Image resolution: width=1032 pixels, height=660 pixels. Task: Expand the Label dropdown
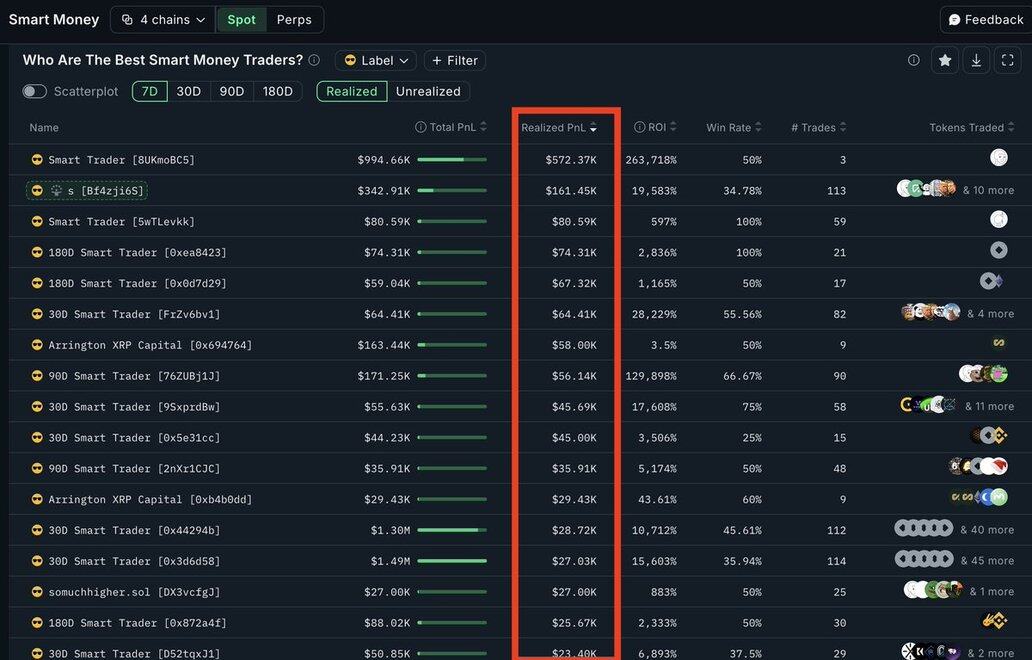coord(376,61)
